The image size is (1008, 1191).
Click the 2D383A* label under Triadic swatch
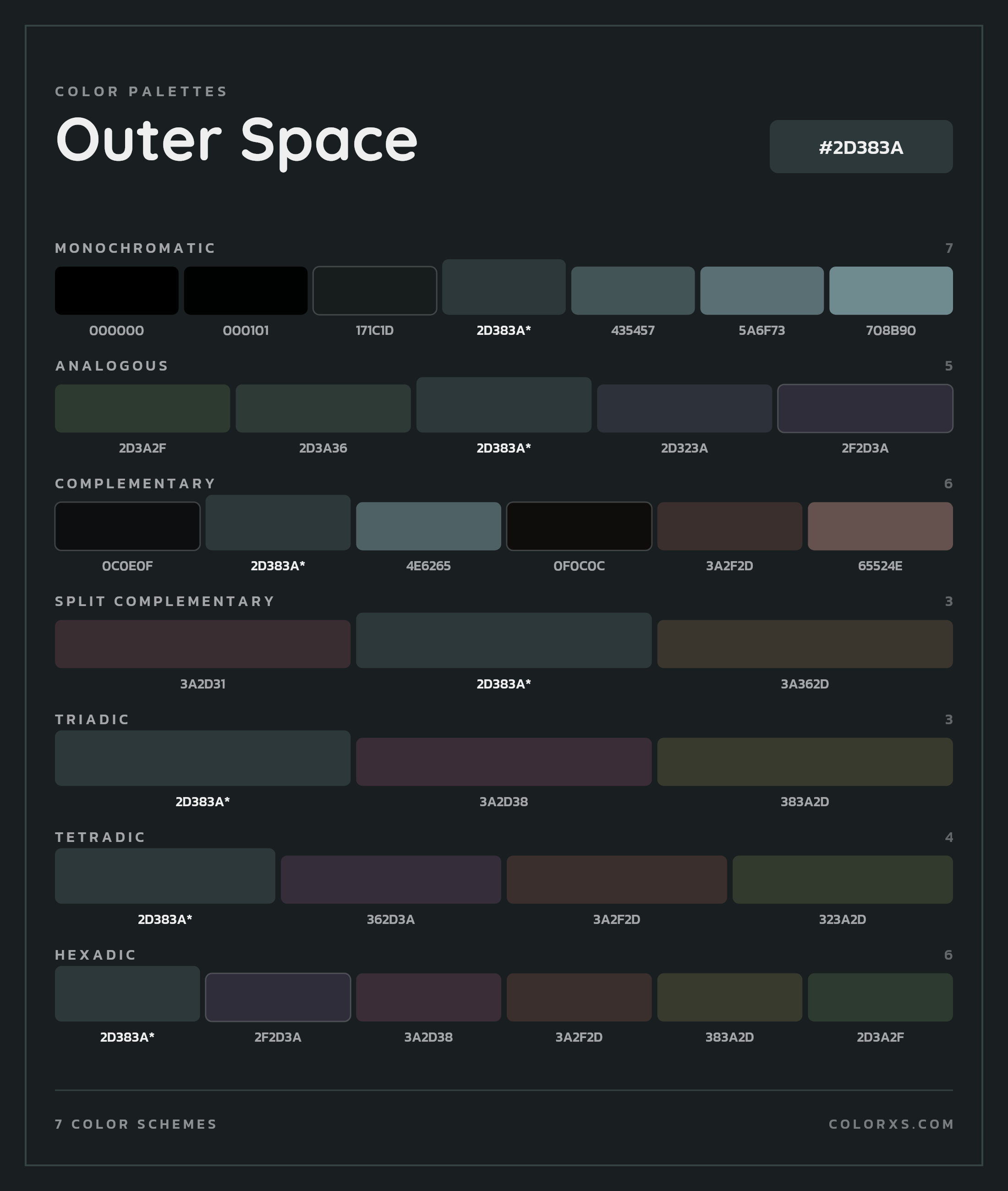[202, 802]
